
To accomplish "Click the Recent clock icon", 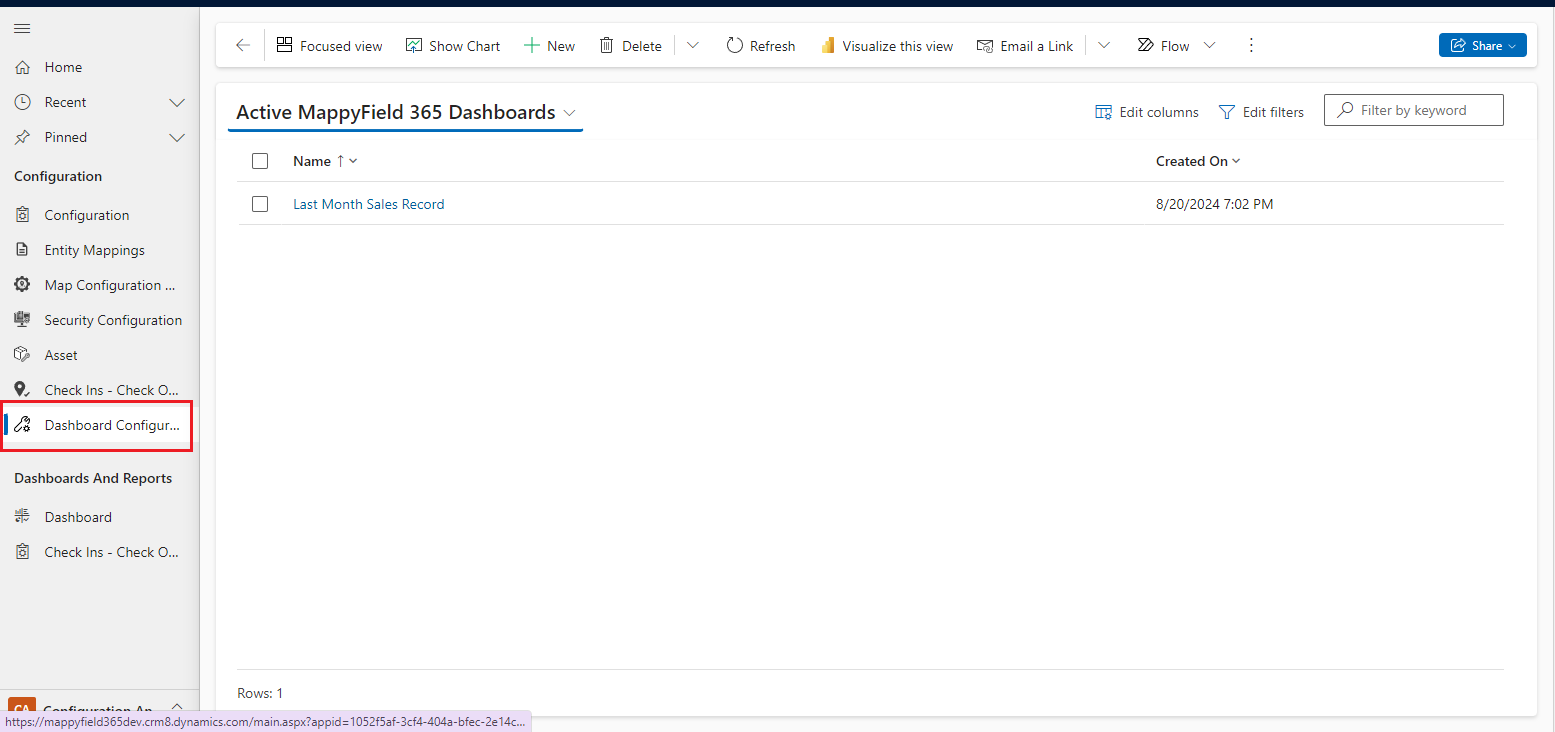I will [x=22, y=102].
